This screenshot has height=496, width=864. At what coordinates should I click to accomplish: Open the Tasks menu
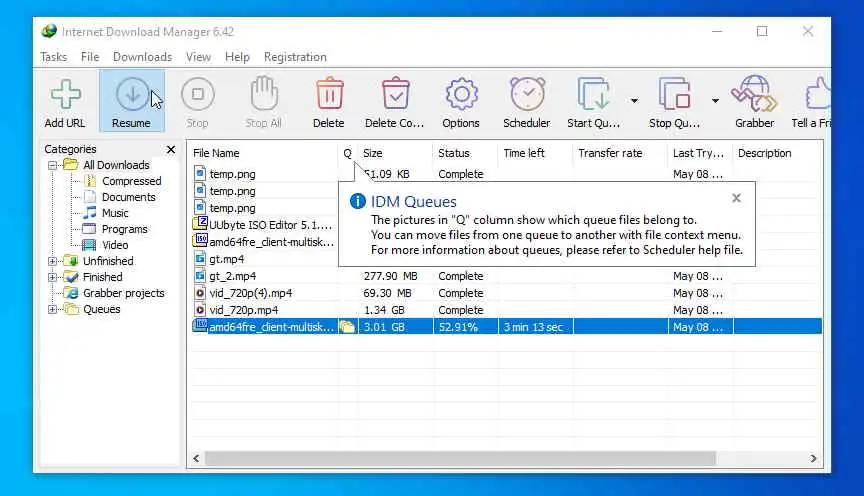(x=53, y=57)
